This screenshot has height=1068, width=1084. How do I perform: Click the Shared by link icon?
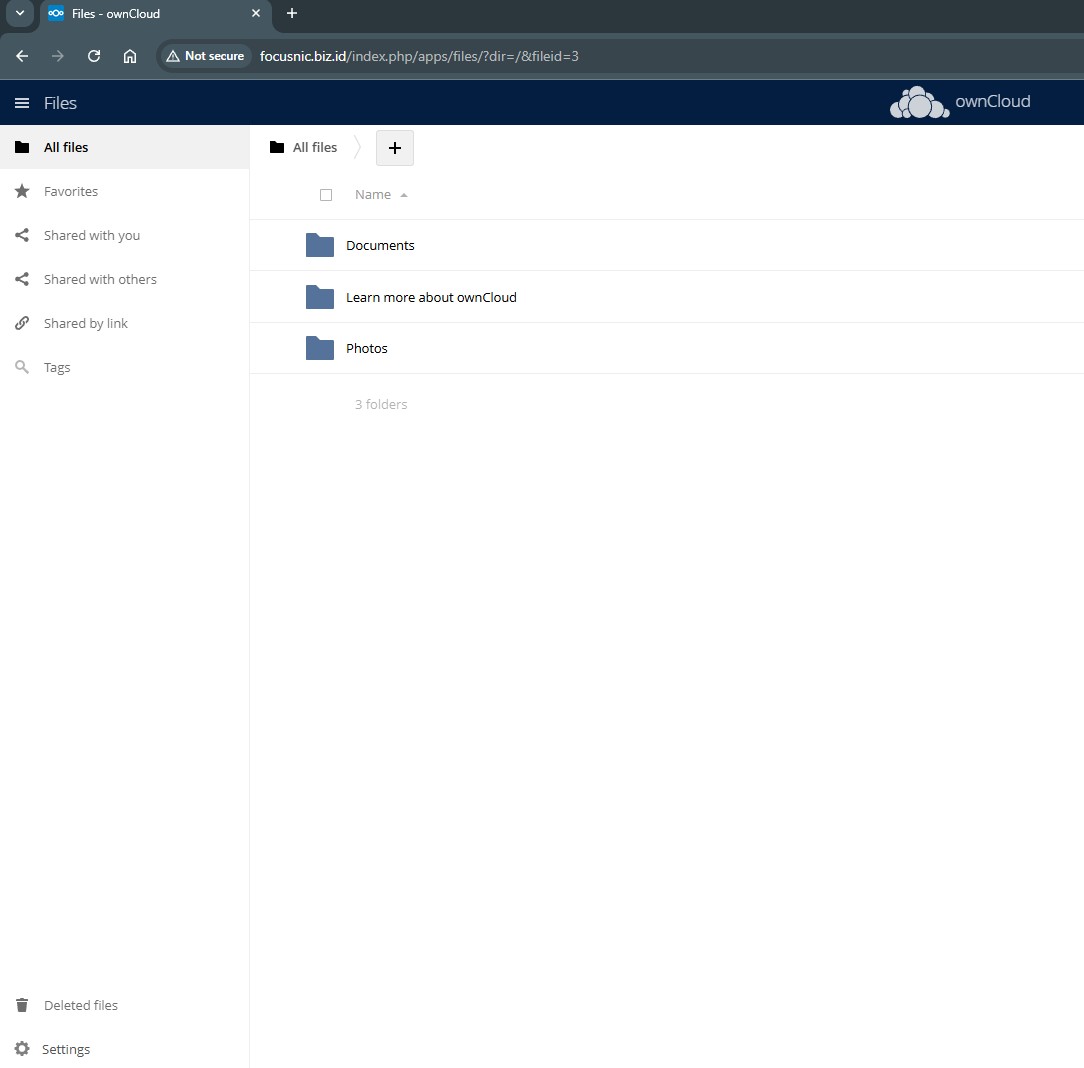click(22, 323)
